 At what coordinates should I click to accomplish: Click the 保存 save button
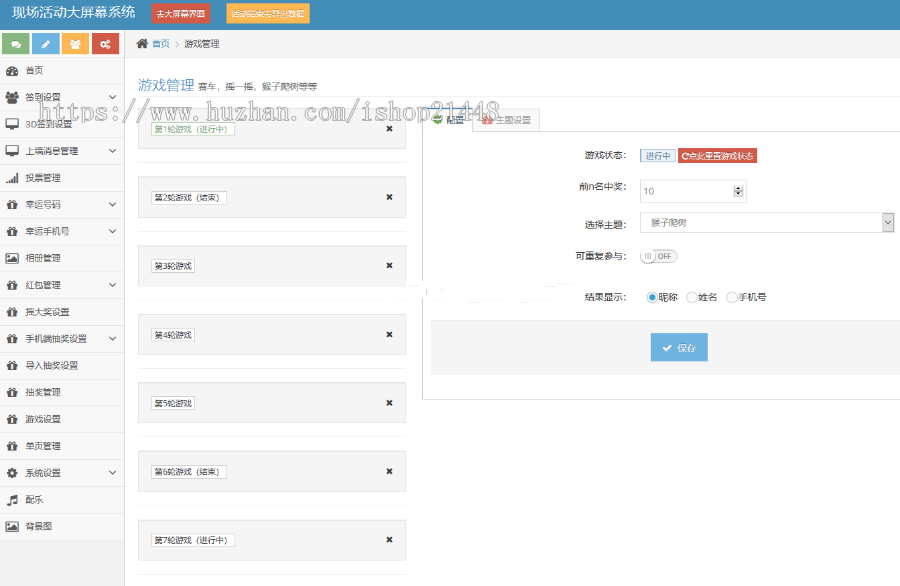click(679, 347)
